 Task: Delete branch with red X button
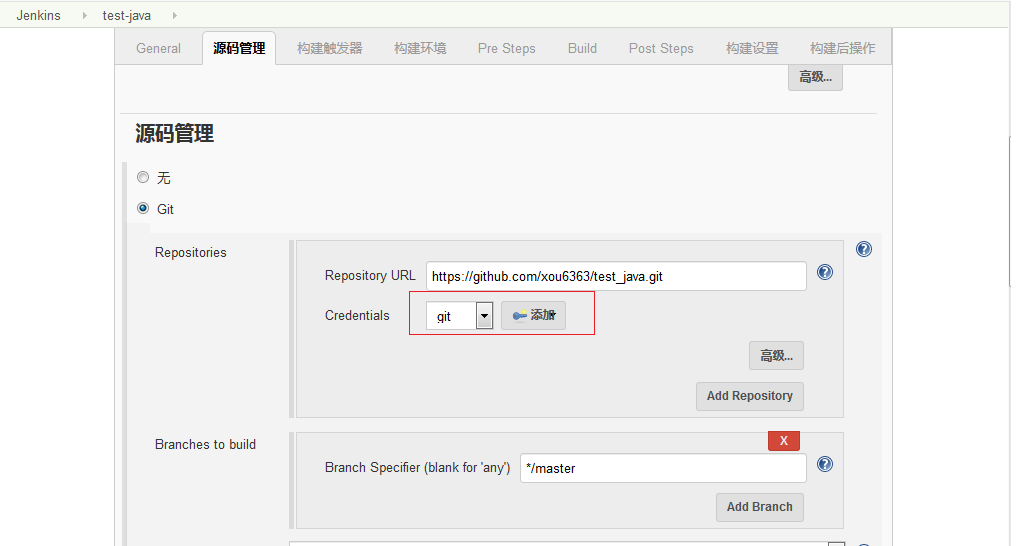pos(784,441)
